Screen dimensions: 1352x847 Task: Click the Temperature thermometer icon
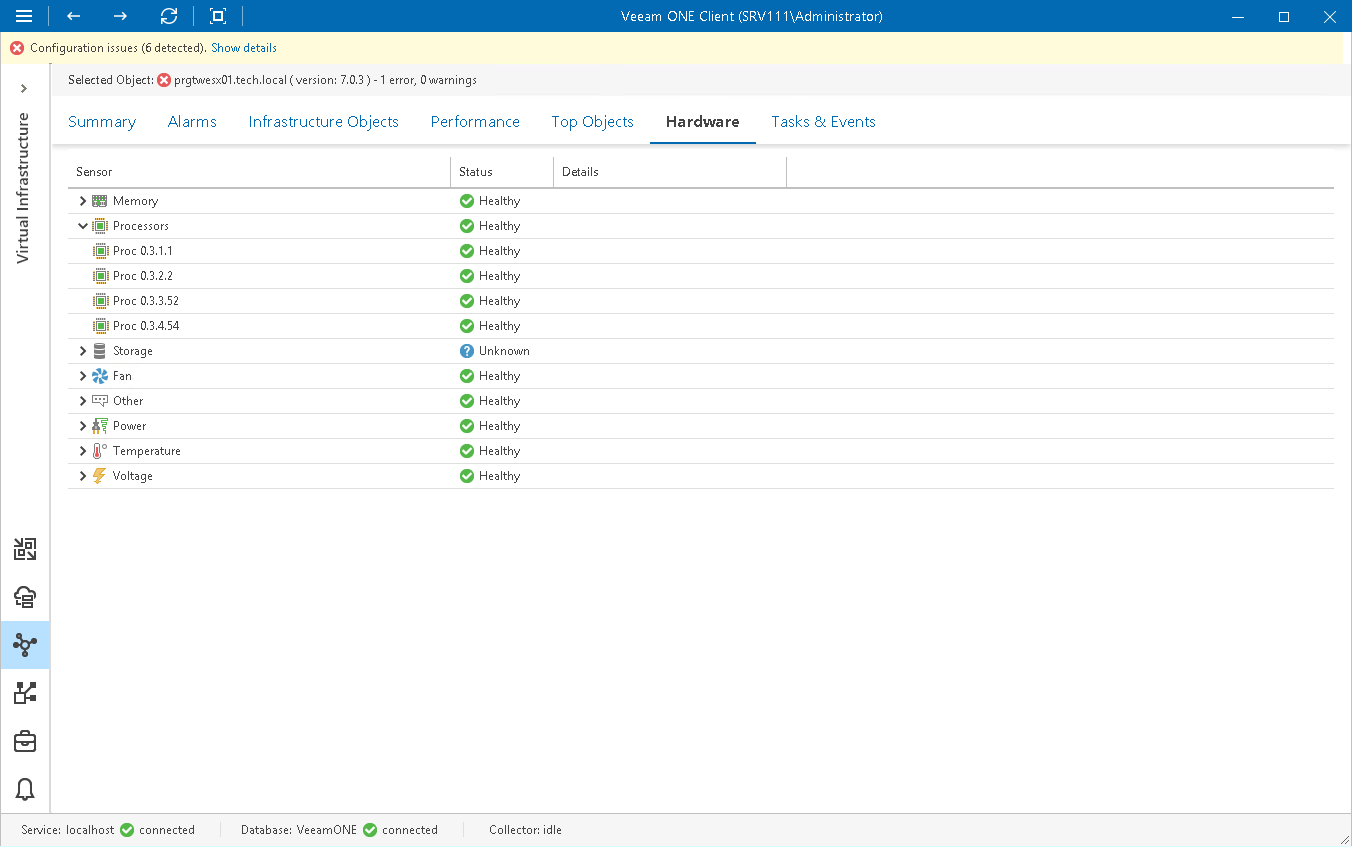coord(99,451)
